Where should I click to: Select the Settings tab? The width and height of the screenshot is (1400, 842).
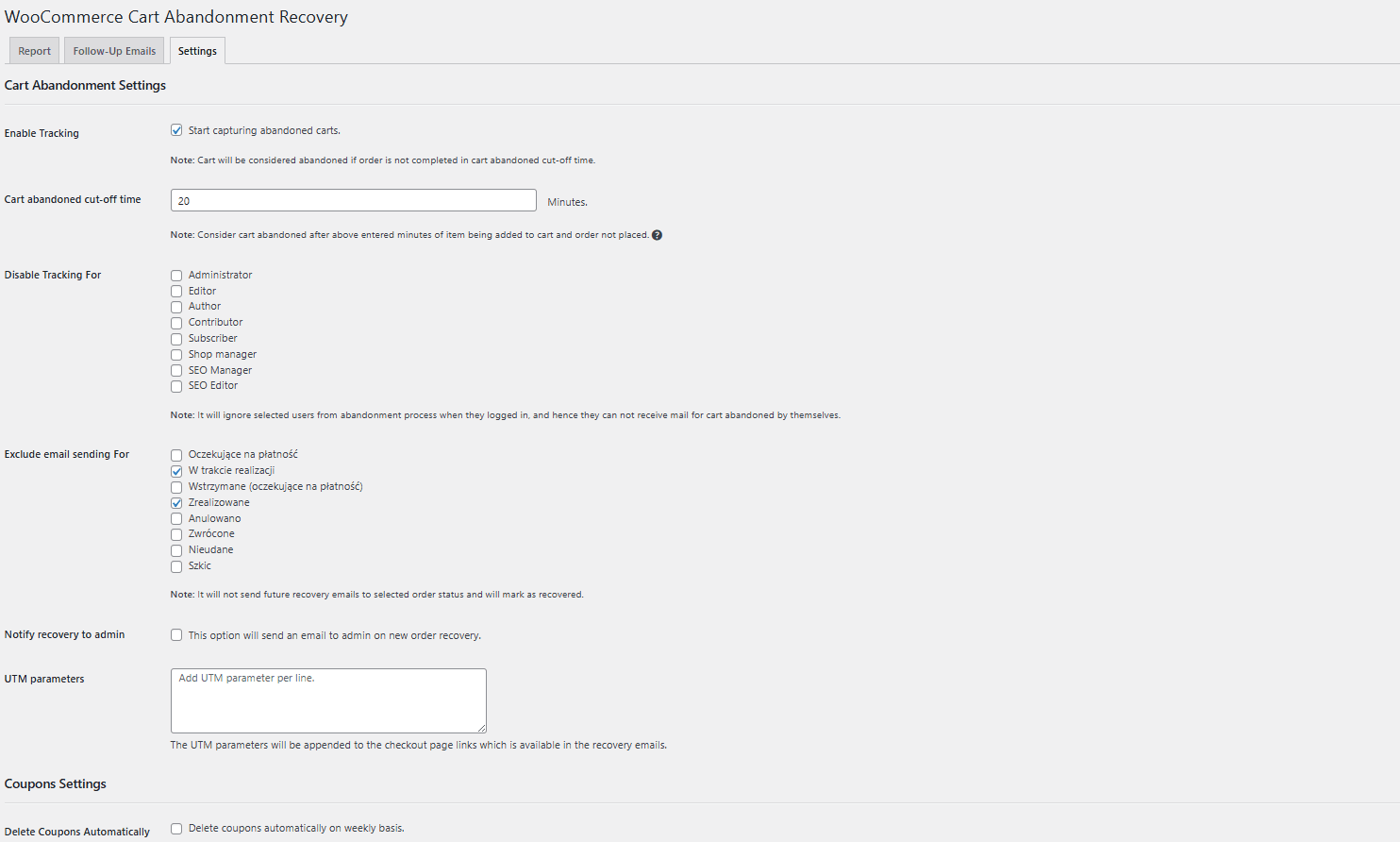196,50
